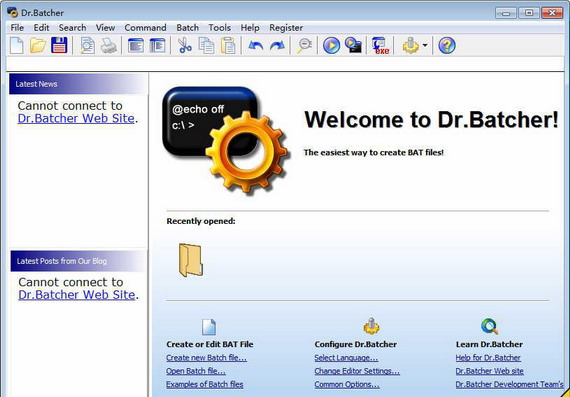Screen dimensions: 570x397
Task: Click the Cut scissors icon
Action: click(185, 46)
